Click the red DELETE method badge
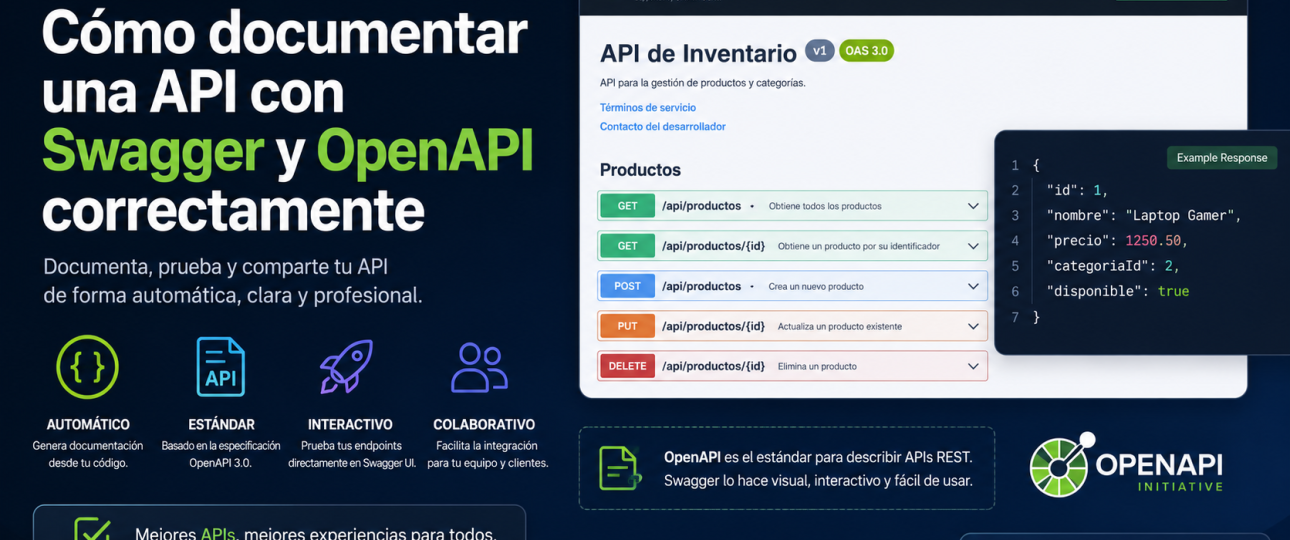 click(x=627, y=366)
